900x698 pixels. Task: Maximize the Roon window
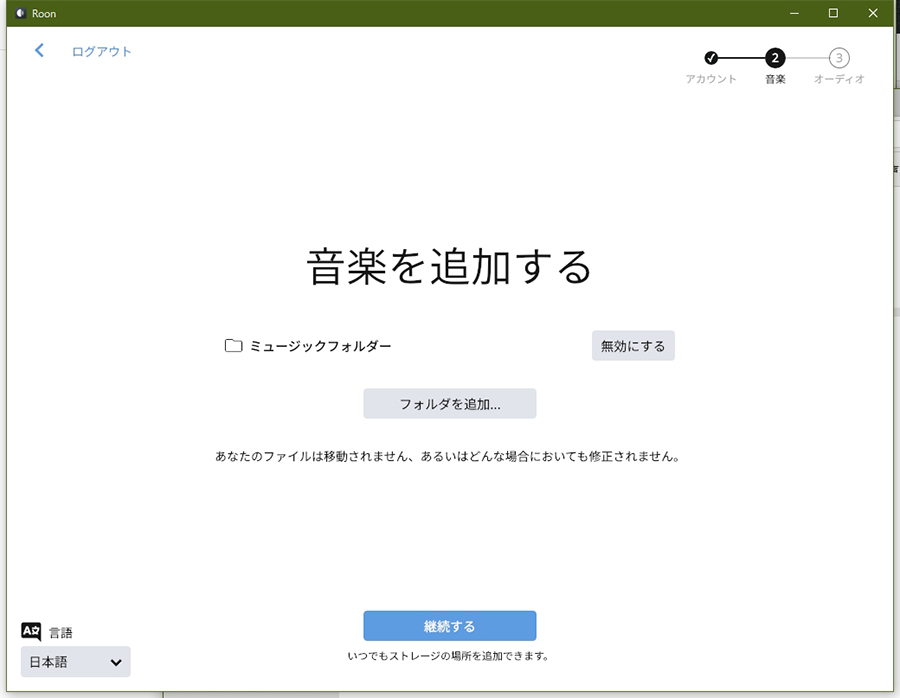pos(833,13)
